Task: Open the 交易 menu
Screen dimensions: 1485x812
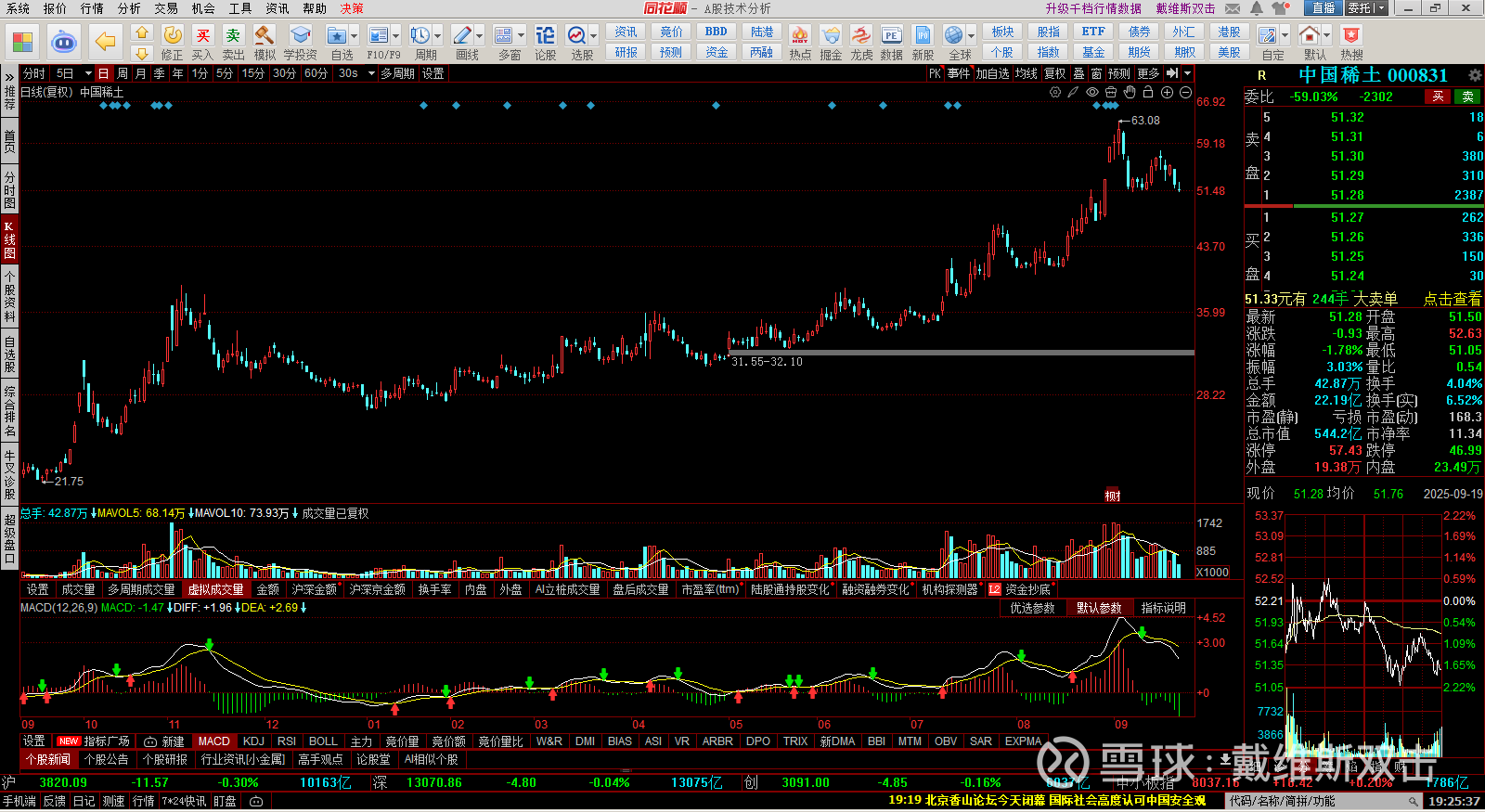Action: (x=166, y=8)
